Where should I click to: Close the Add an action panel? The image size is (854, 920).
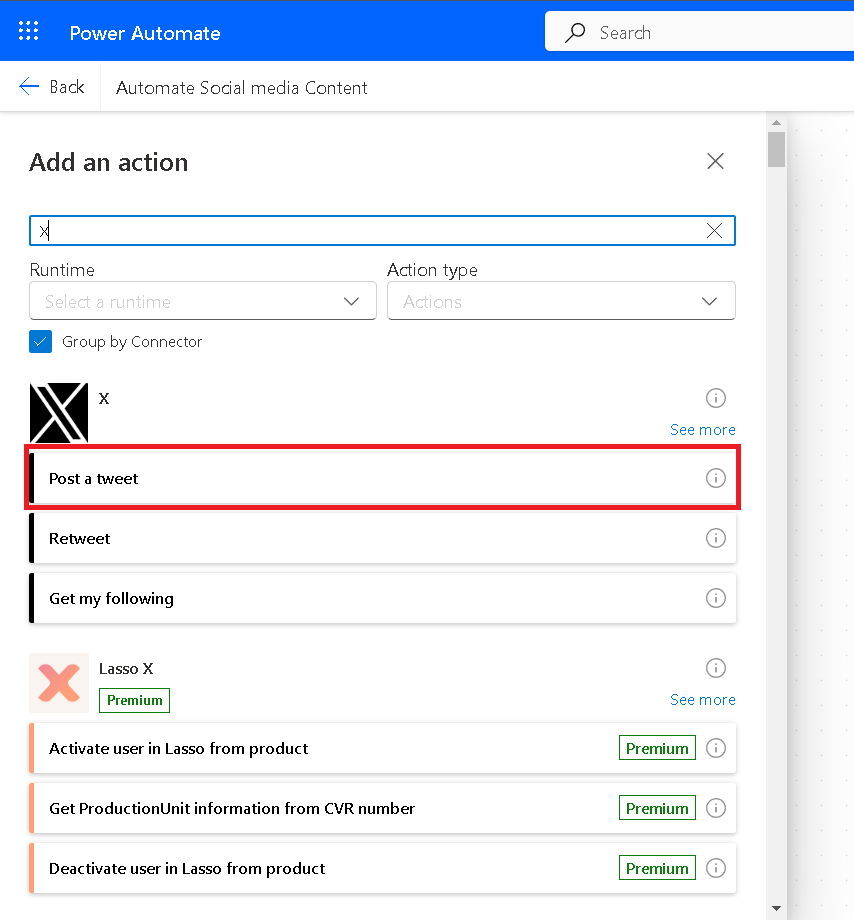click(715, 162)
